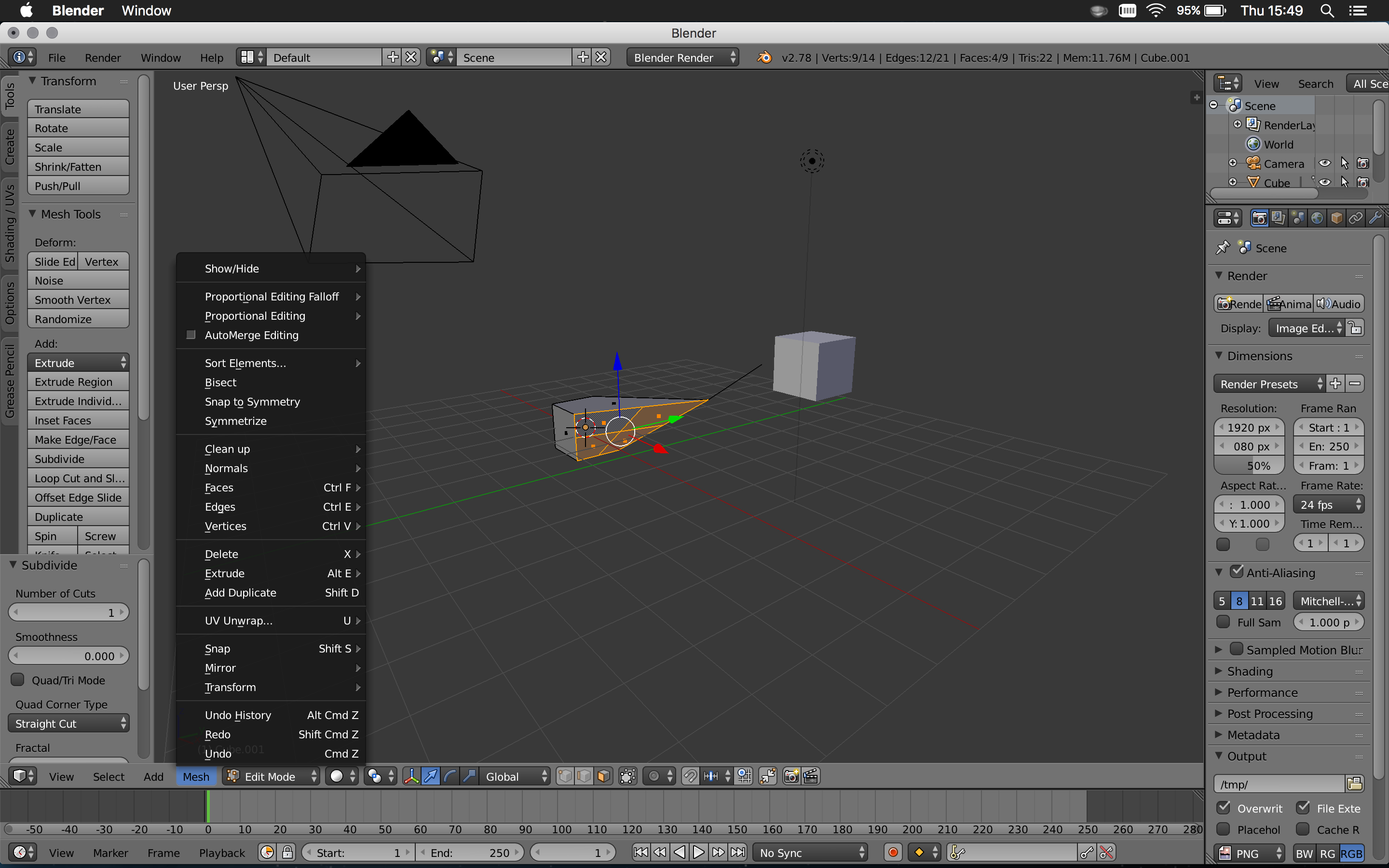Click the record keyframe red button
1389x868 pixels.
[893, 853]
